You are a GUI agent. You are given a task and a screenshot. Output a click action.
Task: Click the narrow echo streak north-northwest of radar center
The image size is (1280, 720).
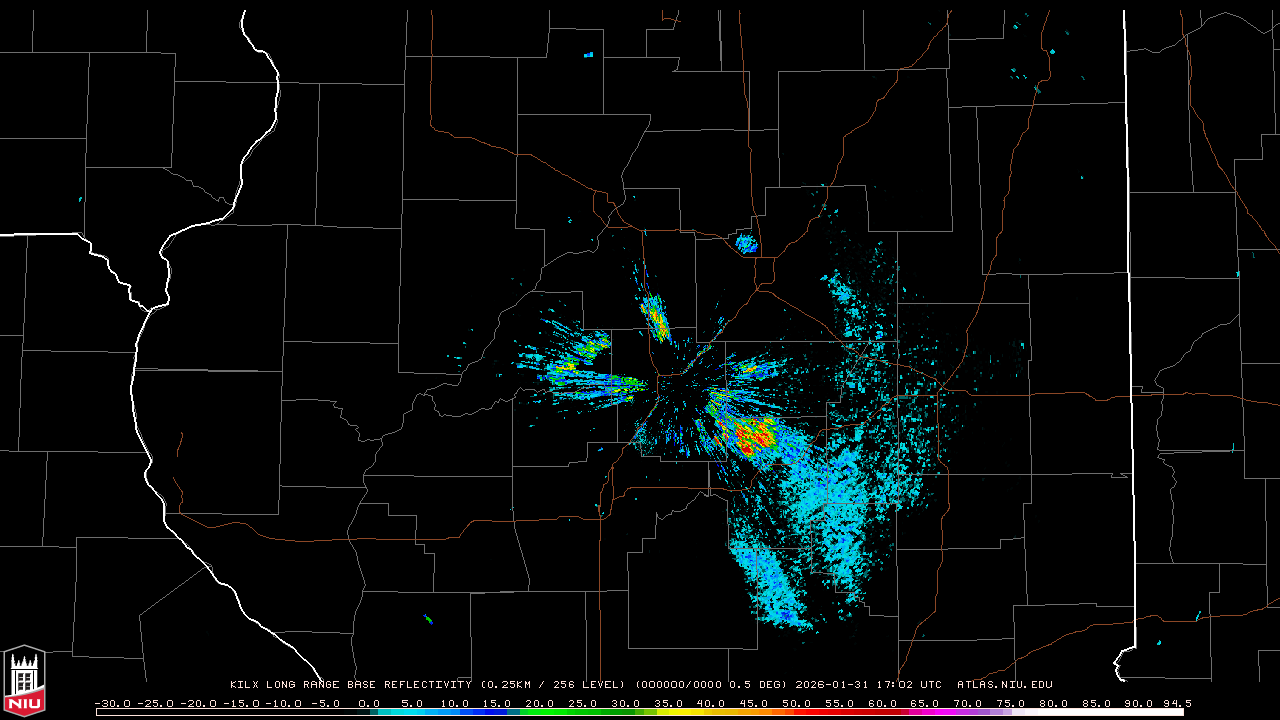pyautogui.click(x=655, y=318)
